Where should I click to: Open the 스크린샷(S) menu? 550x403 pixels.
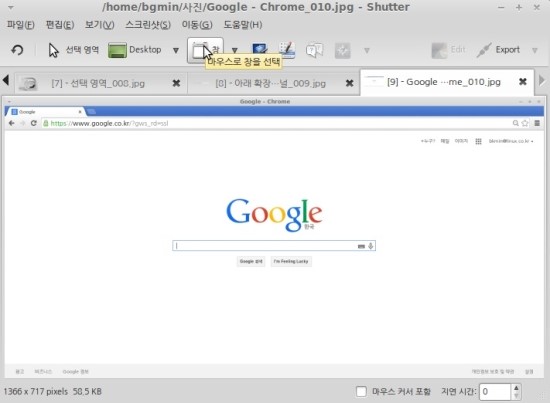pos(148,25)
